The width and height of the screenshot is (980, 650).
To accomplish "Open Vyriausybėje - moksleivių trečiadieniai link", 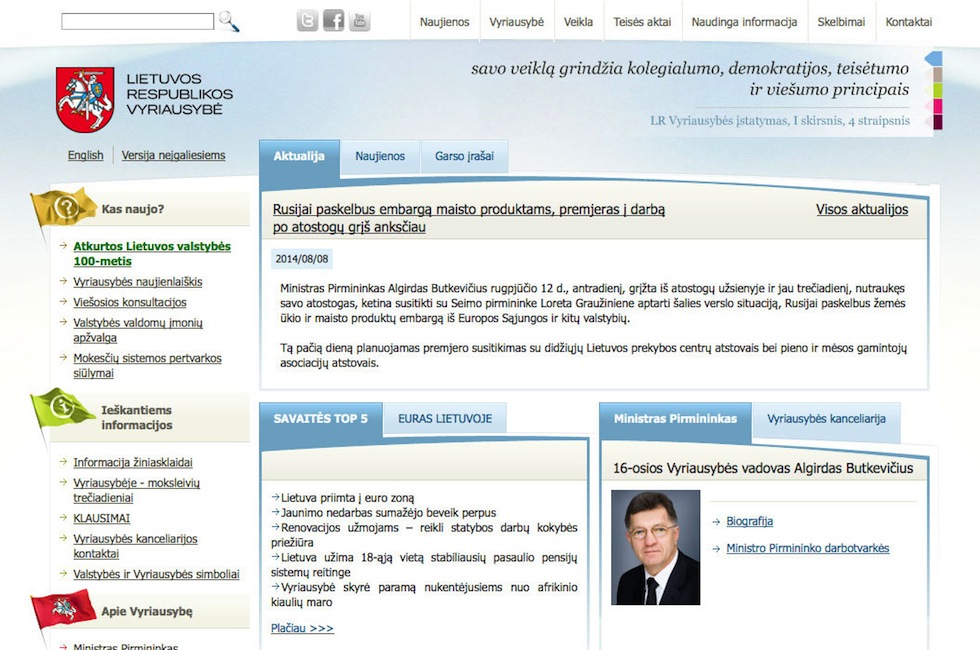I will click(x=136, y=491).
